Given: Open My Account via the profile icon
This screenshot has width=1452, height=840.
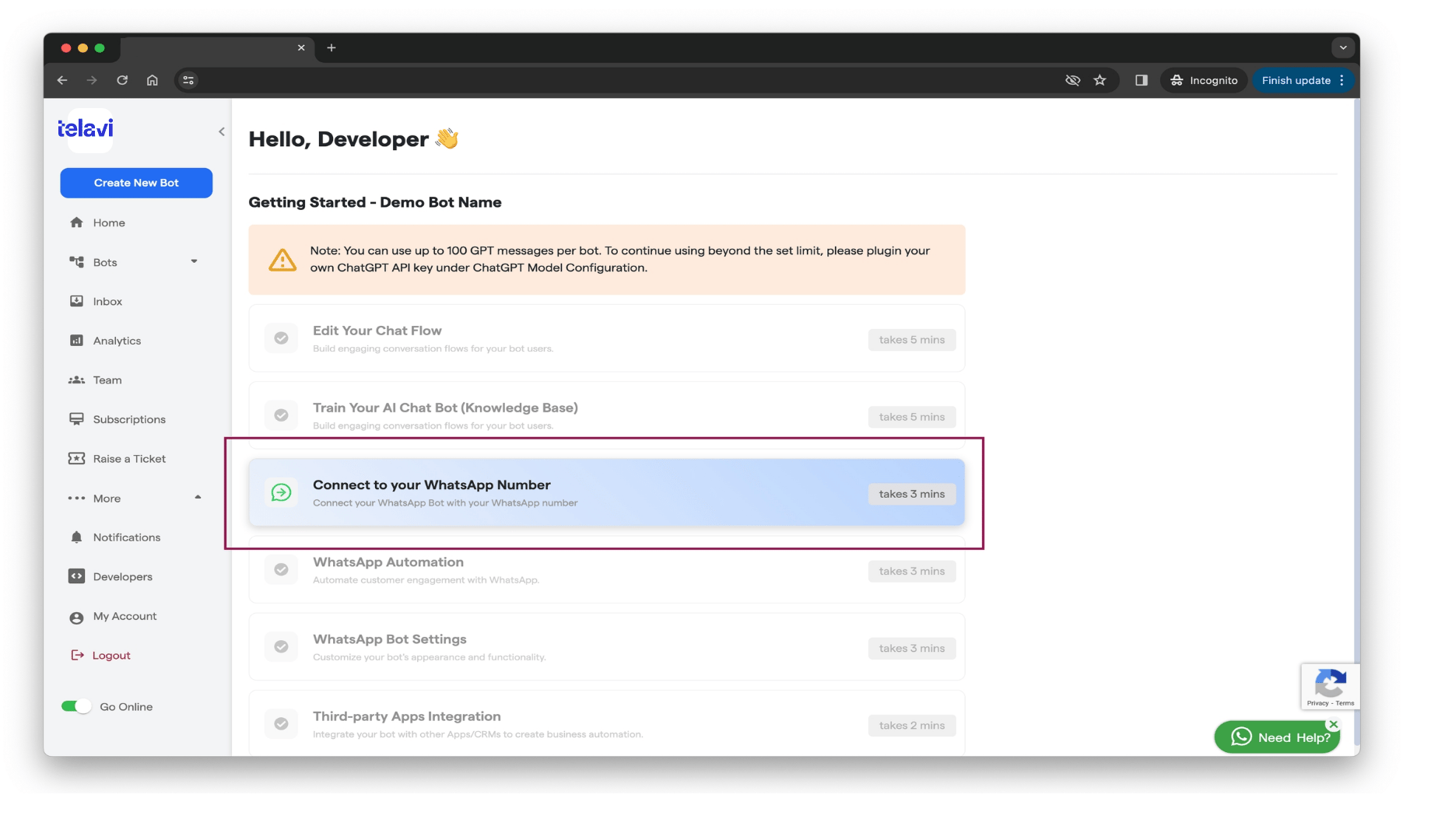Looking at the screenshot, I should click(x=76, y=618).
